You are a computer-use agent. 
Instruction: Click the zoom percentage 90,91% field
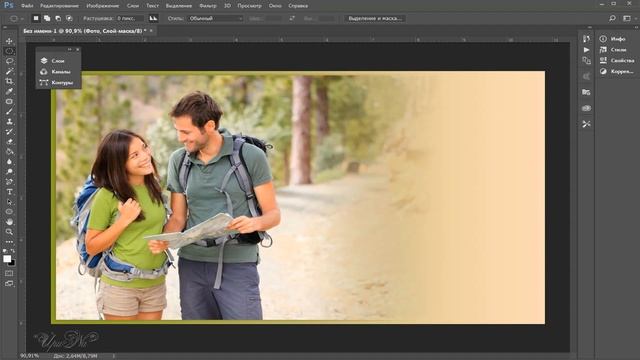click(x=29, y=356)
